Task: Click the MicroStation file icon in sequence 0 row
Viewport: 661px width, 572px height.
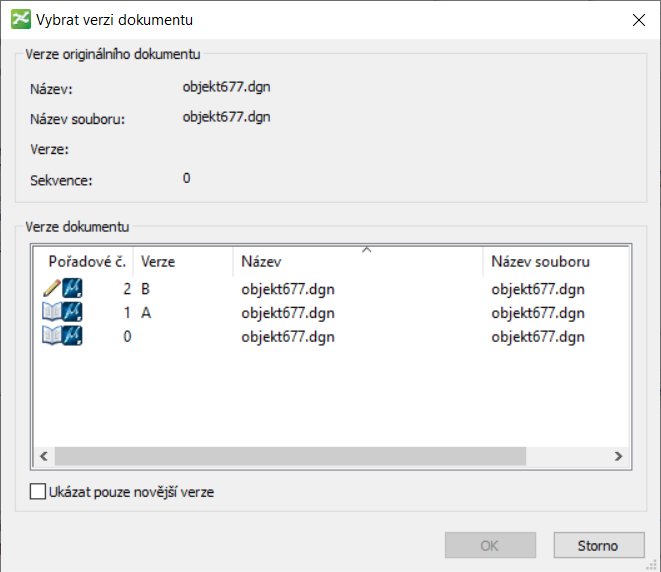Action: click(x=73, y=336)
